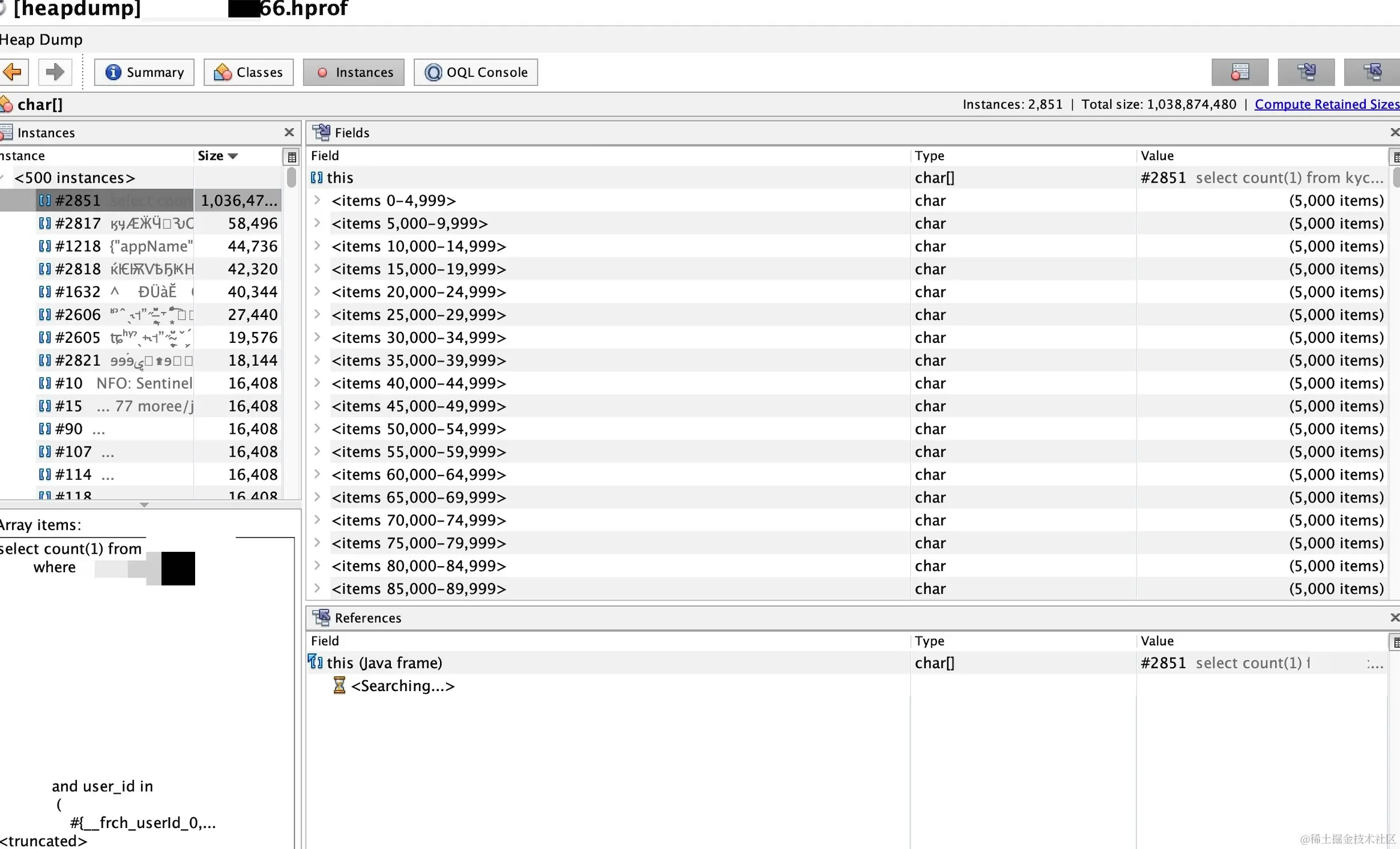Open the OQL Console

point(475,72)
